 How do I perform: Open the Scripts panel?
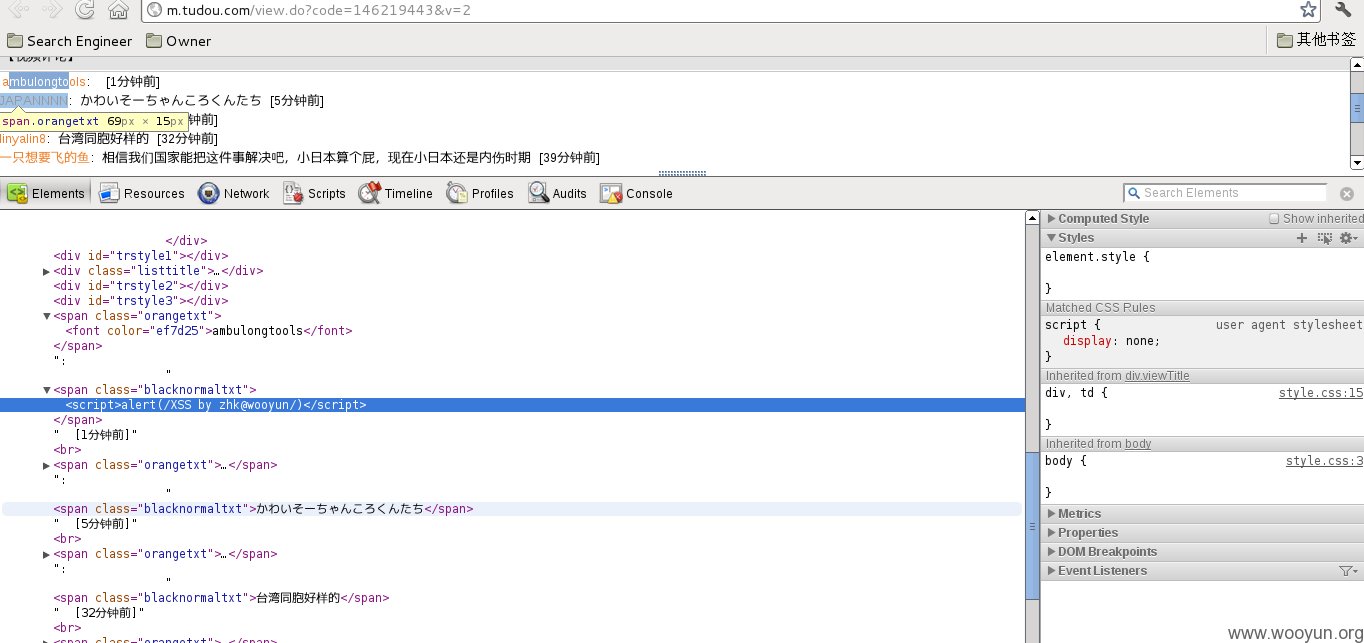coord(314,193)
